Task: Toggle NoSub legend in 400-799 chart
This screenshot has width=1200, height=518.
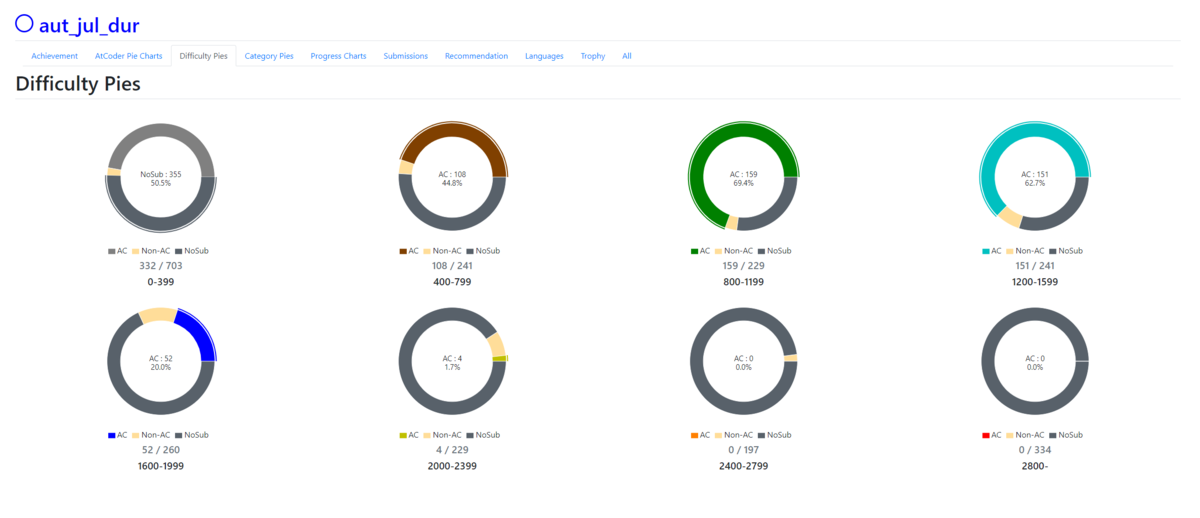Action: (x=482, y=251)
